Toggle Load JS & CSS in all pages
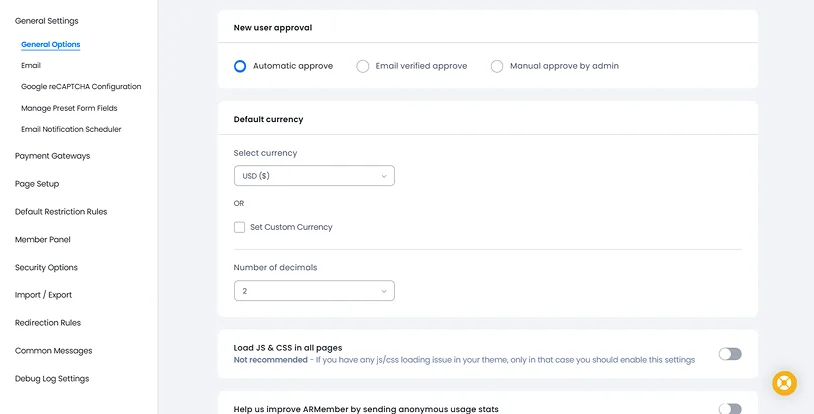Screen dimensions: 814x414 point(730,354)
